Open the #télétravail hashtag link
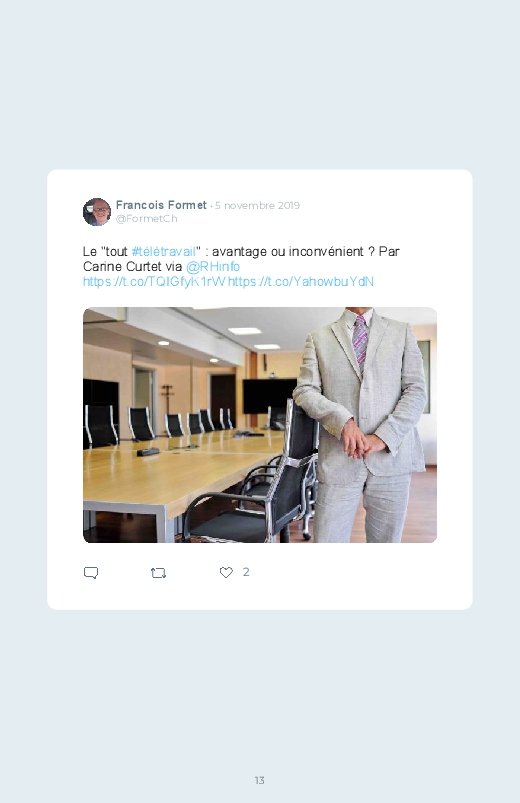This screenshot has height=803, width=520. (164, 251)
